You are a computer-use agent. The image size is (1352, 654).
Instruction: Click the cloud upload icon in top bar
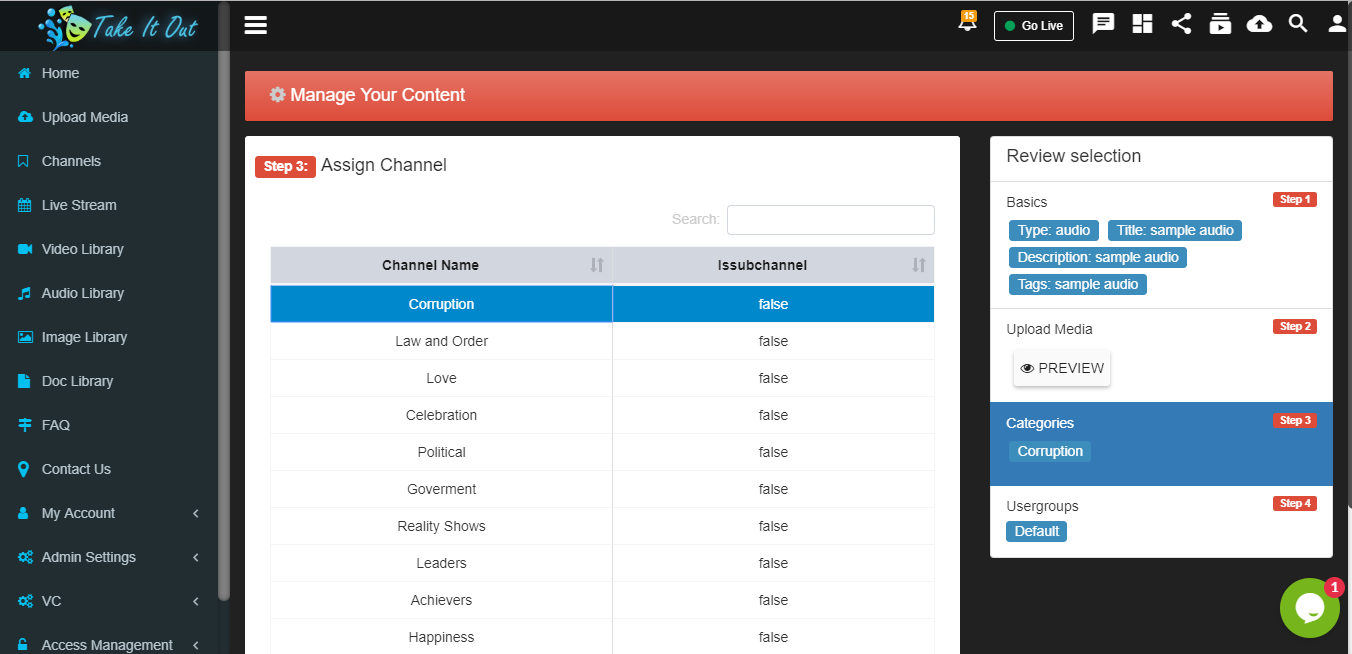1259,24
